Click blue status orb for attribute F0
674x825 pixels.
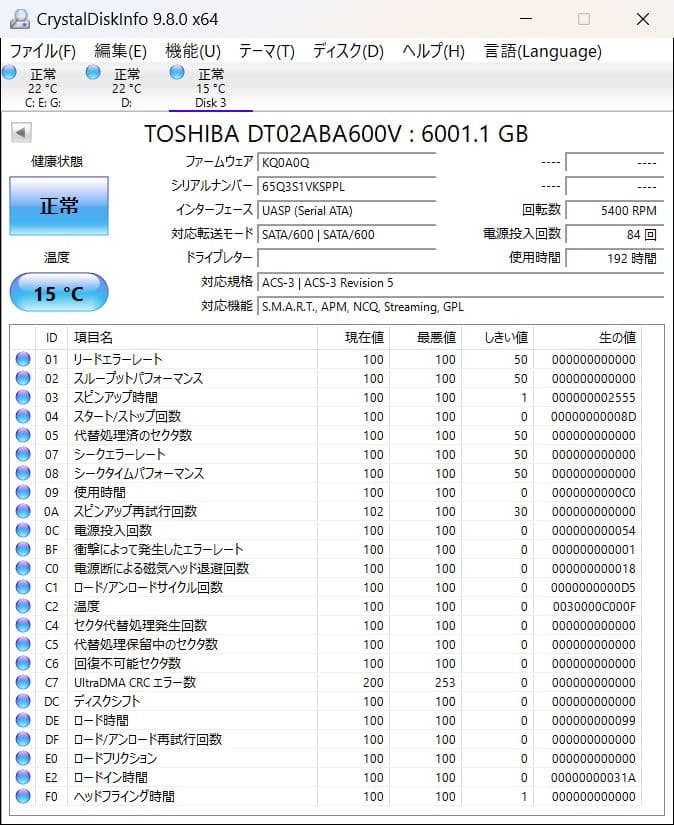pyautogui.click(x=23, y=796)
